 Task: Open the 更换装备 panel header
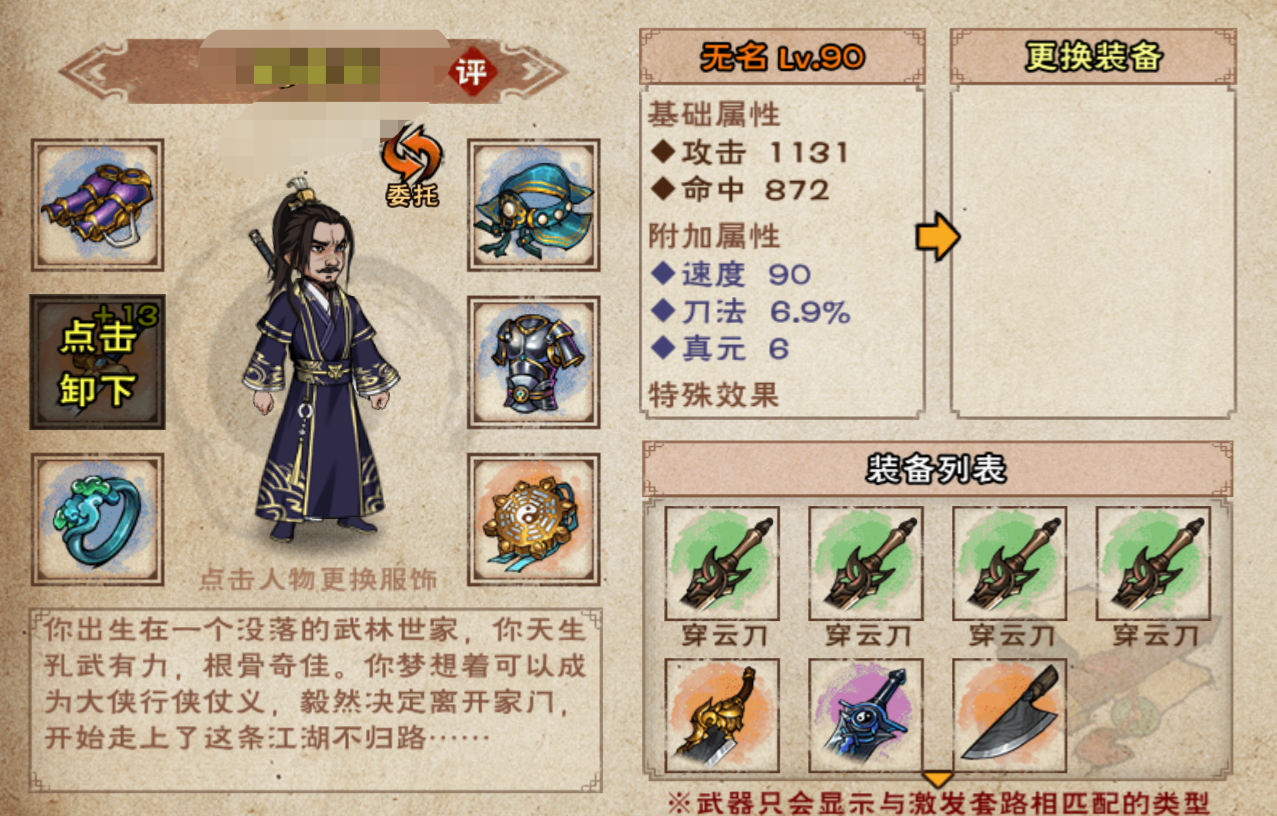(1093, 57)
